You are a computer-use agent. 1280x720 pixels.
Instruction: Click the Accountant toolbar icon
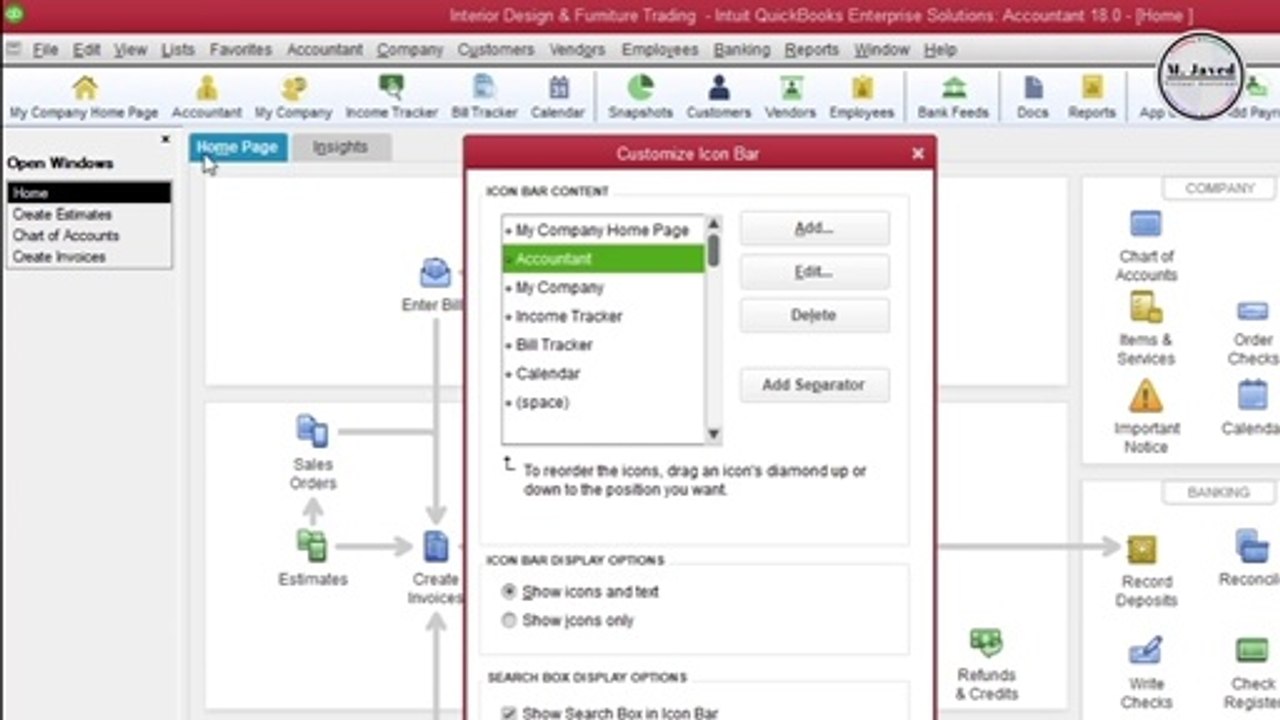[x=207, y=97]
